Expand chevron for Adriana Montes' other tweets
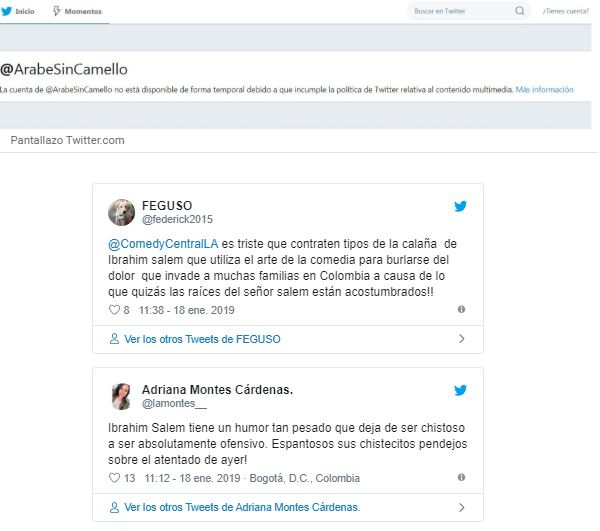Screen dimensions: 600x531 coord(461,507)
